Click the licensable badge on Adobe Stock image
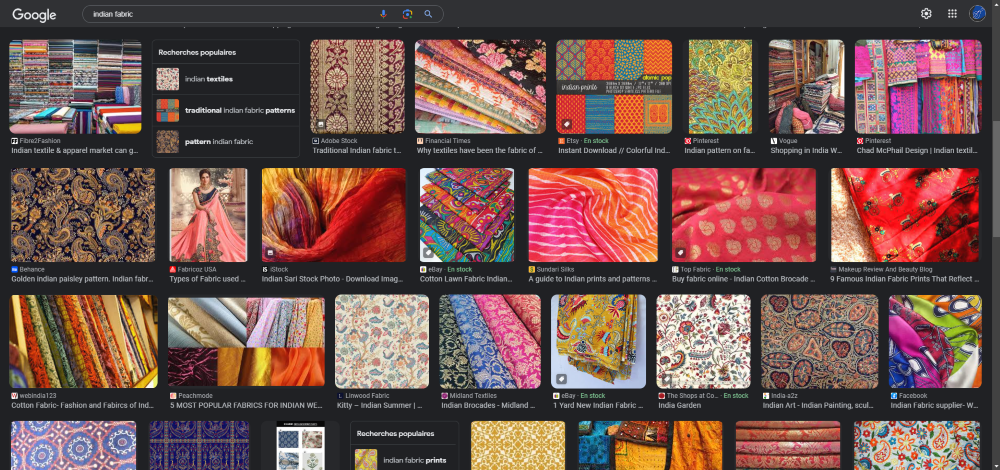The image size is (1000, 470). (x=320, y=124)
